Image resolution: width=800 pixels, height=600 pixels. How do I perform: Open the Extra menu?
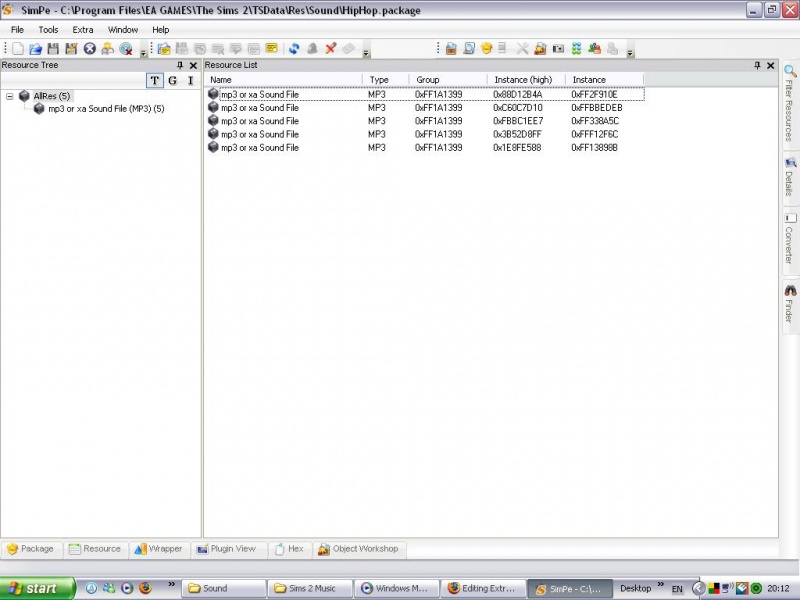tap(83, 30)
